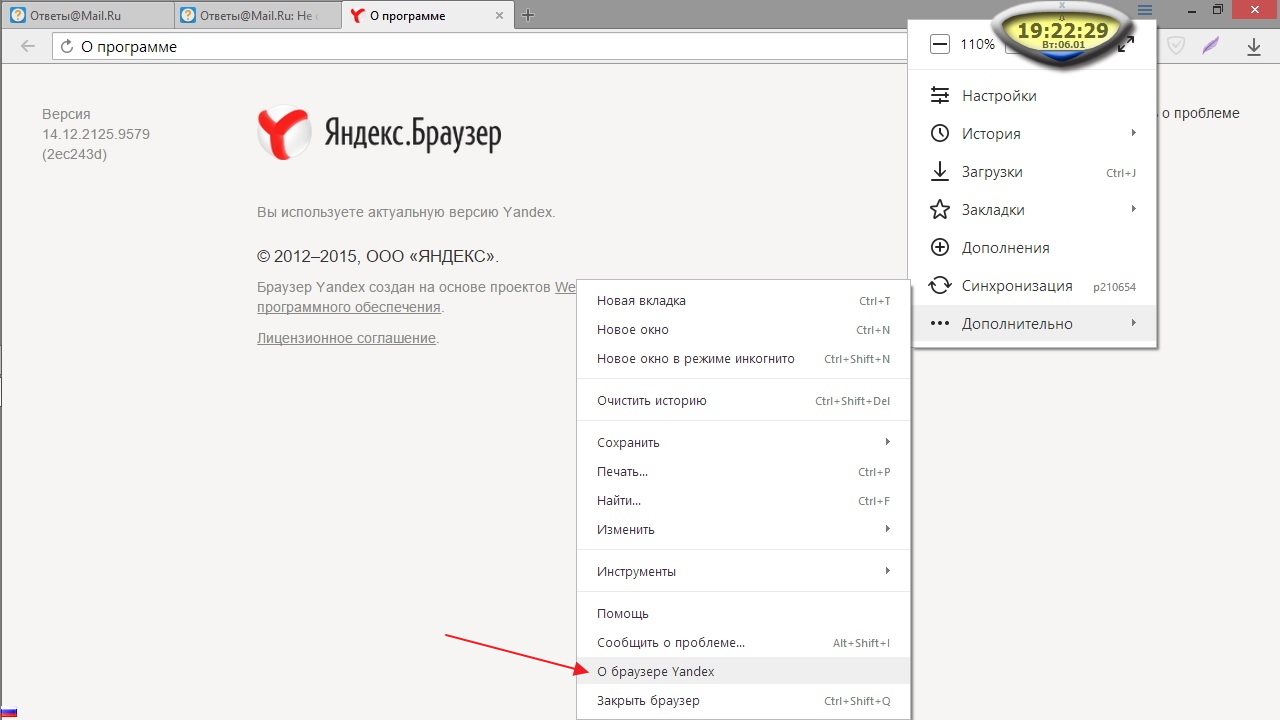
Task: Choose Закрыть браузер menu item
Action: (x=744, y=701)
